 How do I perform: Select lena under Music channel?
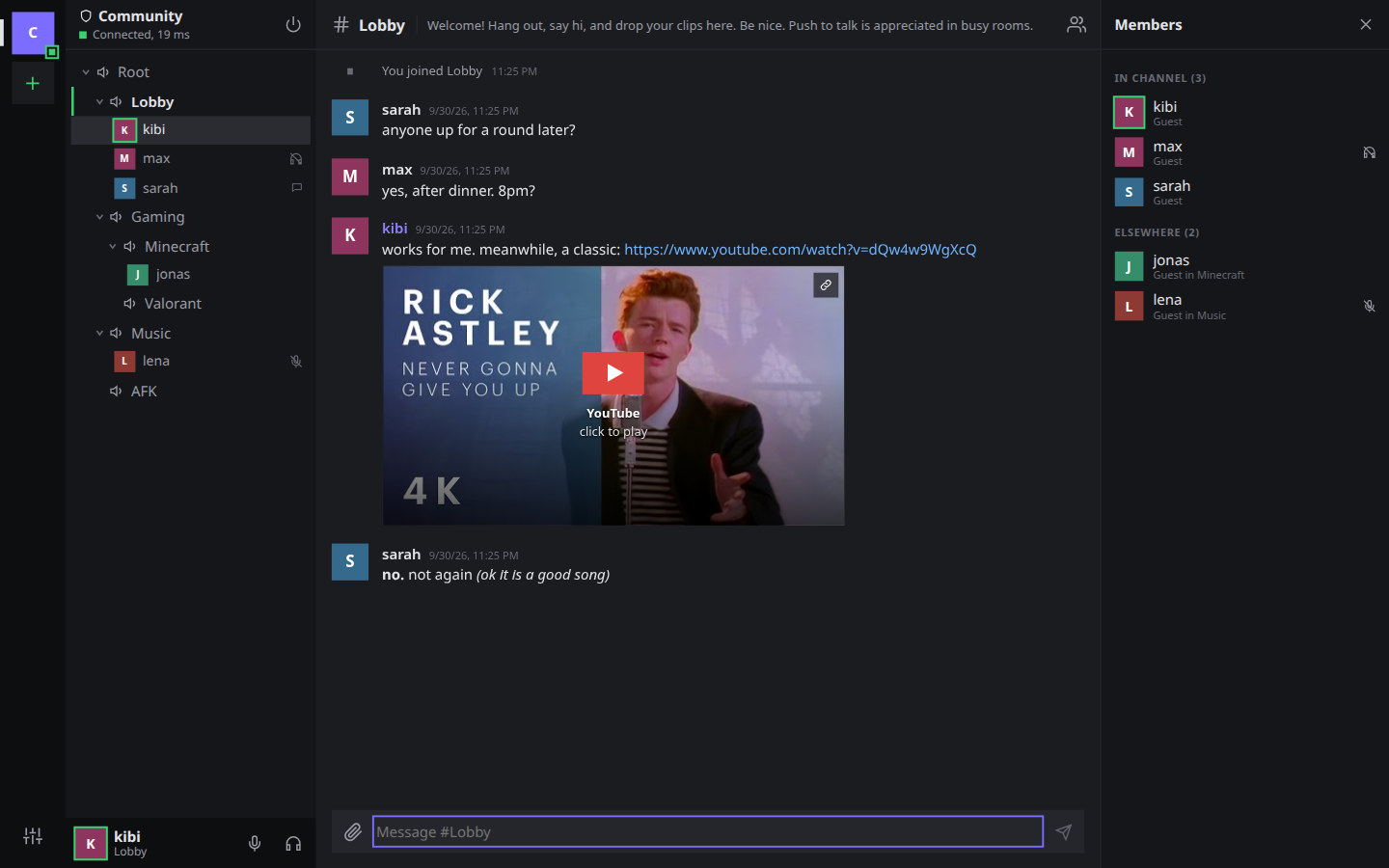pos(191,362)
